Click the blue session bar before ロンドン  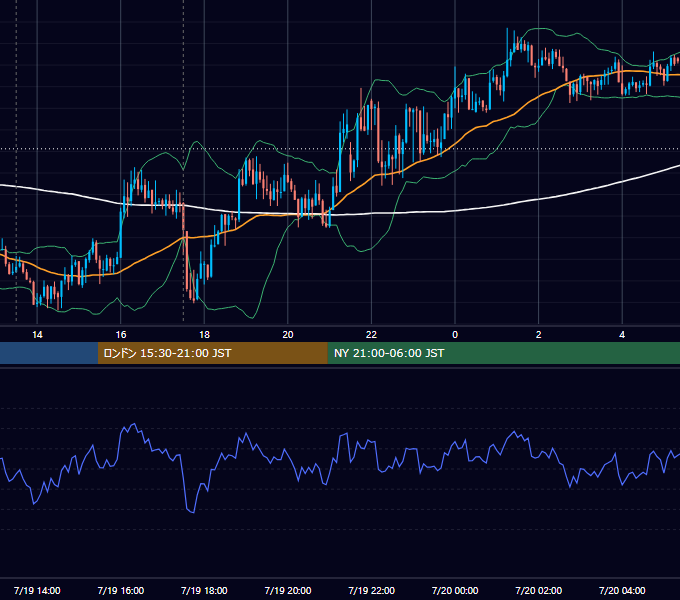[x=49, y=353]
